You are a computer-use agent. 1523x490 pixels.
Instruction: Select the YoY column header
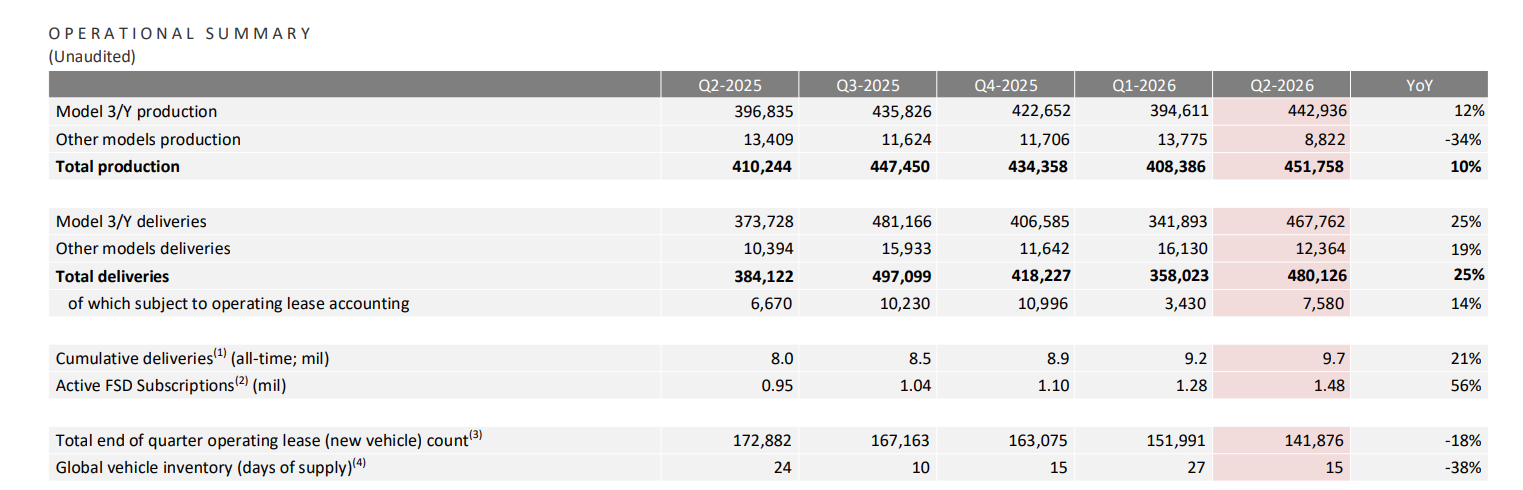pos(1419,85)
